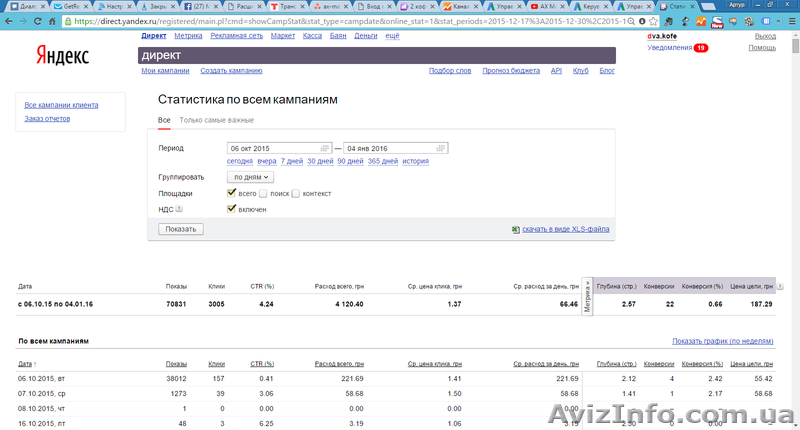
Task: Enable the 'контекст' checkbox
Action: (x=296, y=193)
